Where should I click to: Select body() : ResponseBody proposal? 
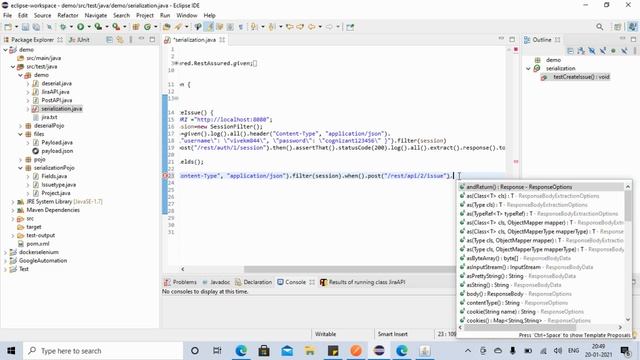(x=541, y=294)
